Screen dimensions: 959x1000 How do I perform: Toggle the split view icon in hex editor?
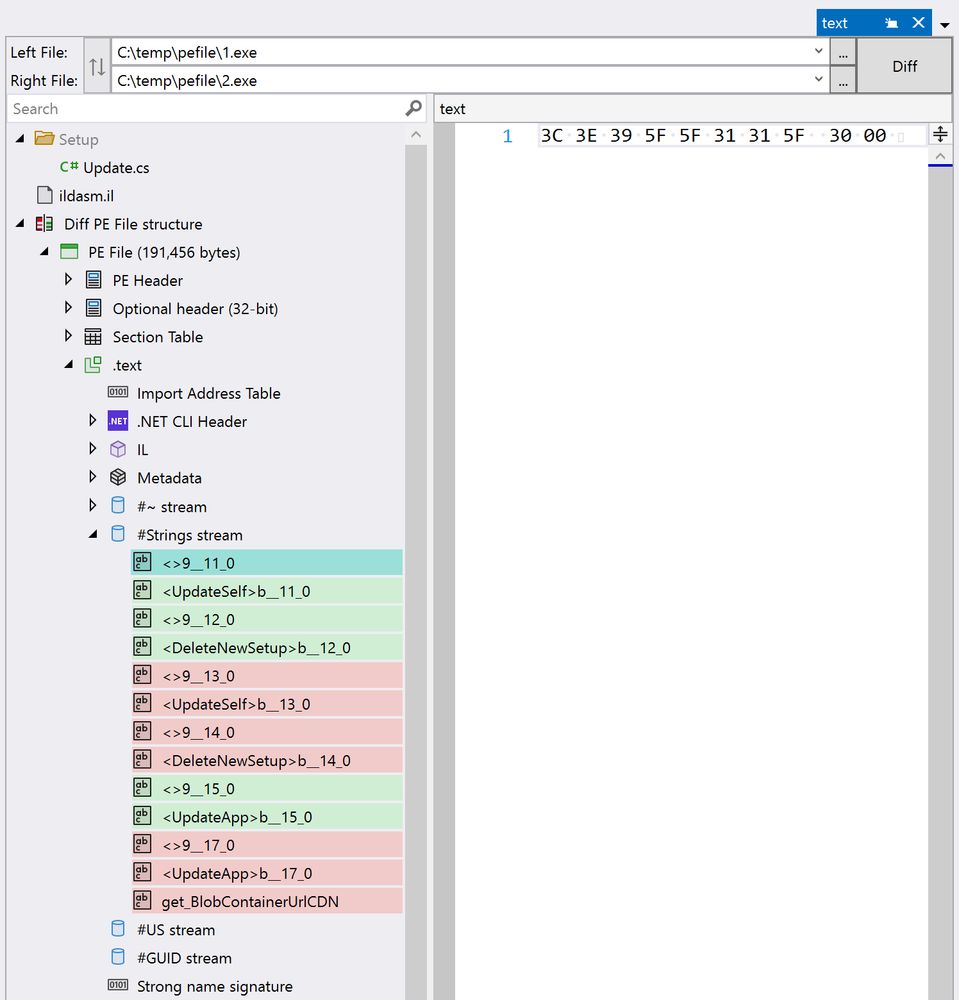click(x=941, y=133)
